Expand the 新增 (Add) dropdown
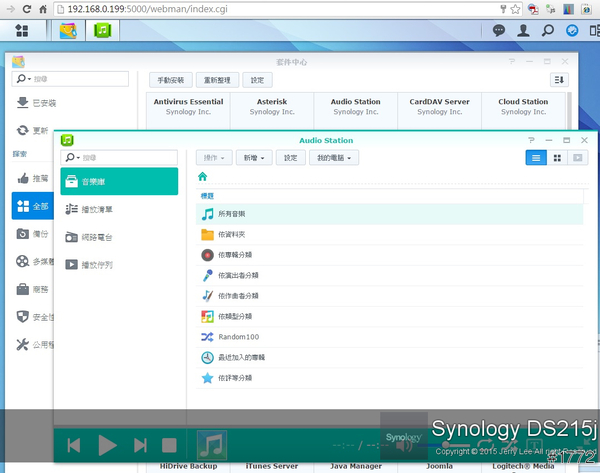Image resolution: width=600 pixels, height=473 pixels. 253,158
